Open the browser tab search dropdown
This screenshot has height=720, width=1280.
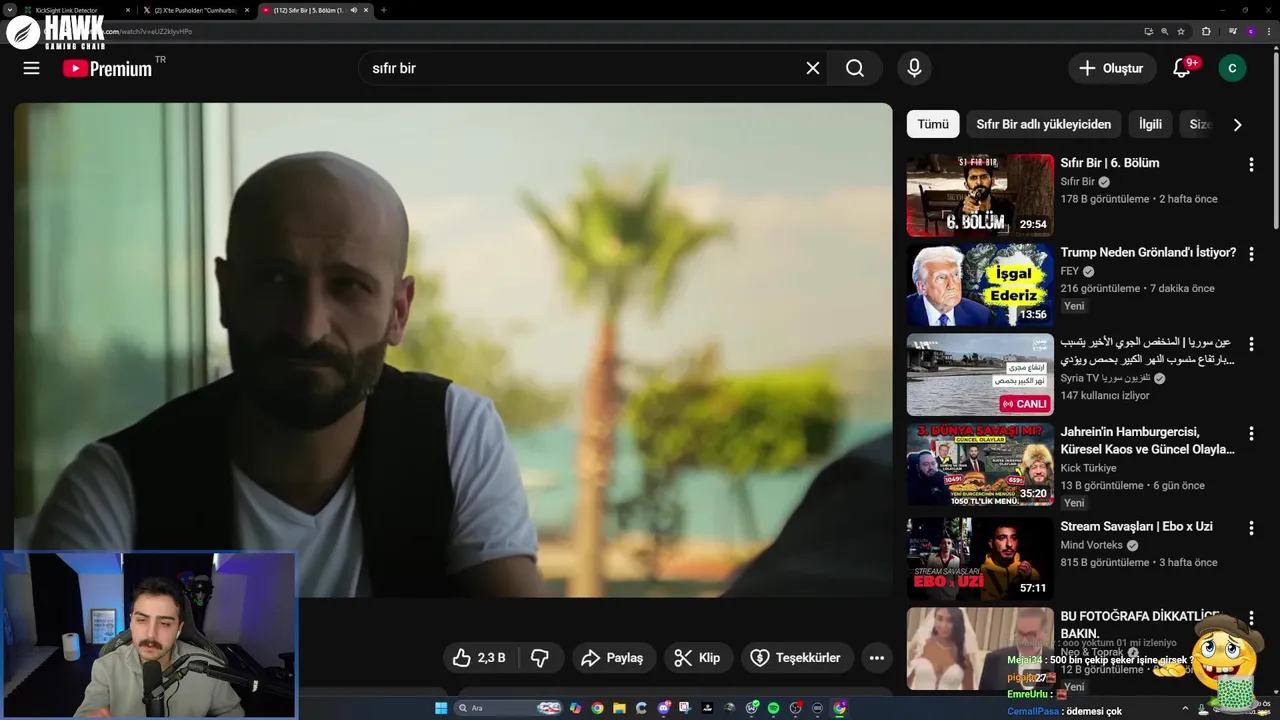click(x=8, y=10)
